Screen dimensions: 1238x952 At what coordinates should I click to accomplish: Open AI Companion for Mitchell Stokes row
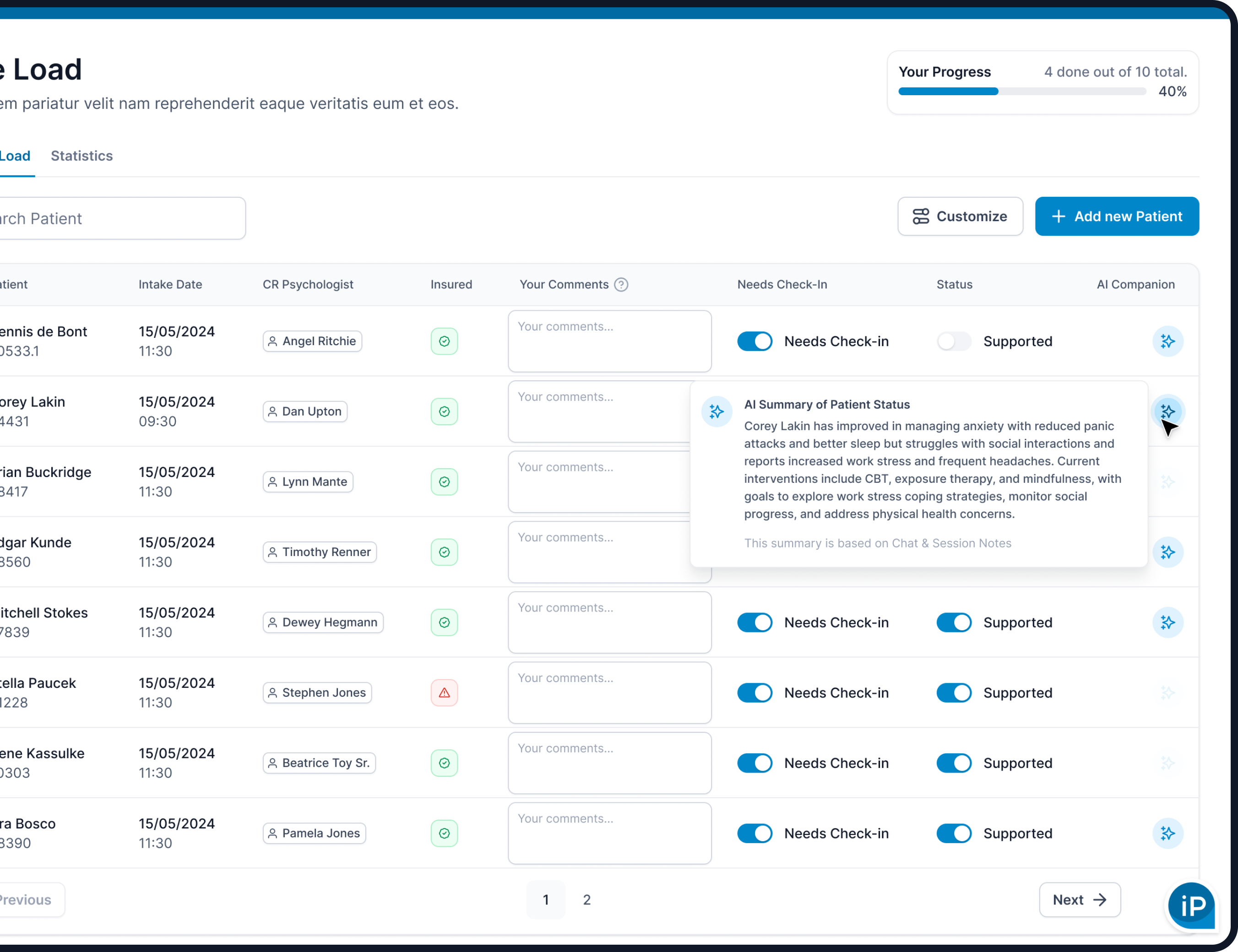[x=1167, y=622]
